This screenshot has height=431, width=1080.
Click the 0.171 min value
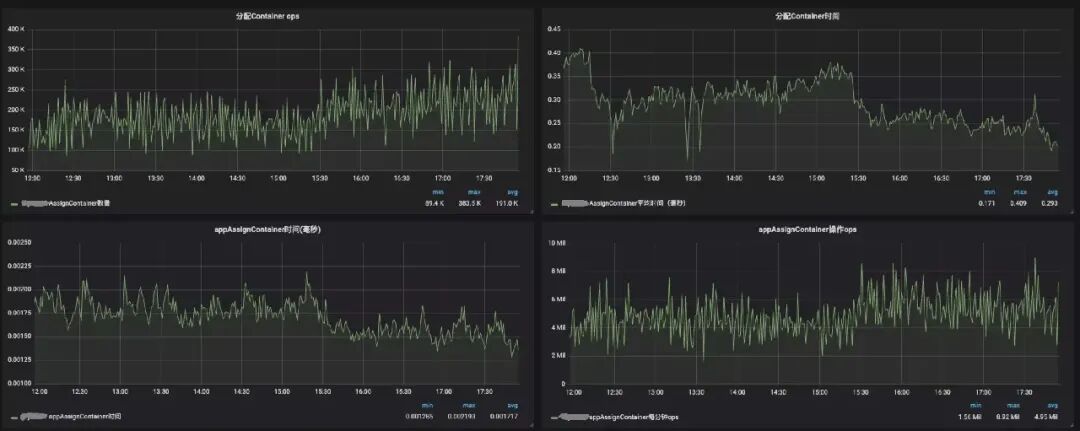(988, 203)
